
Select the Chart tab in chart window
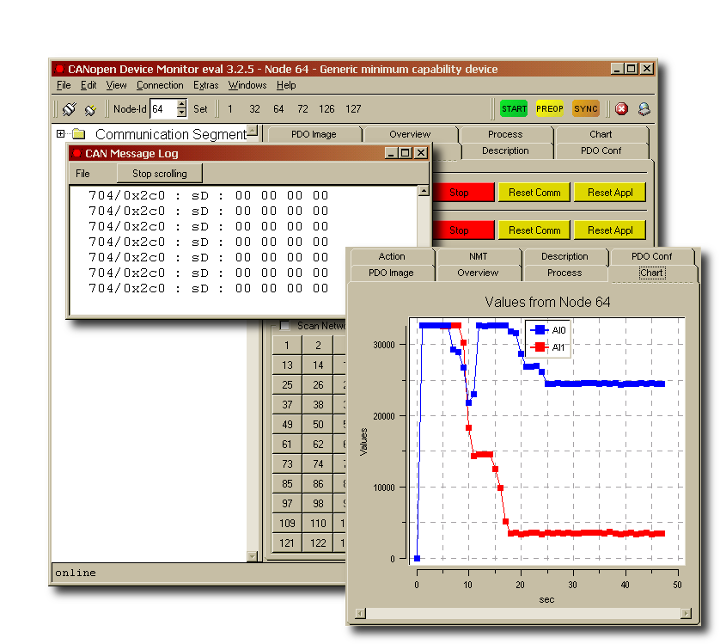652,273
